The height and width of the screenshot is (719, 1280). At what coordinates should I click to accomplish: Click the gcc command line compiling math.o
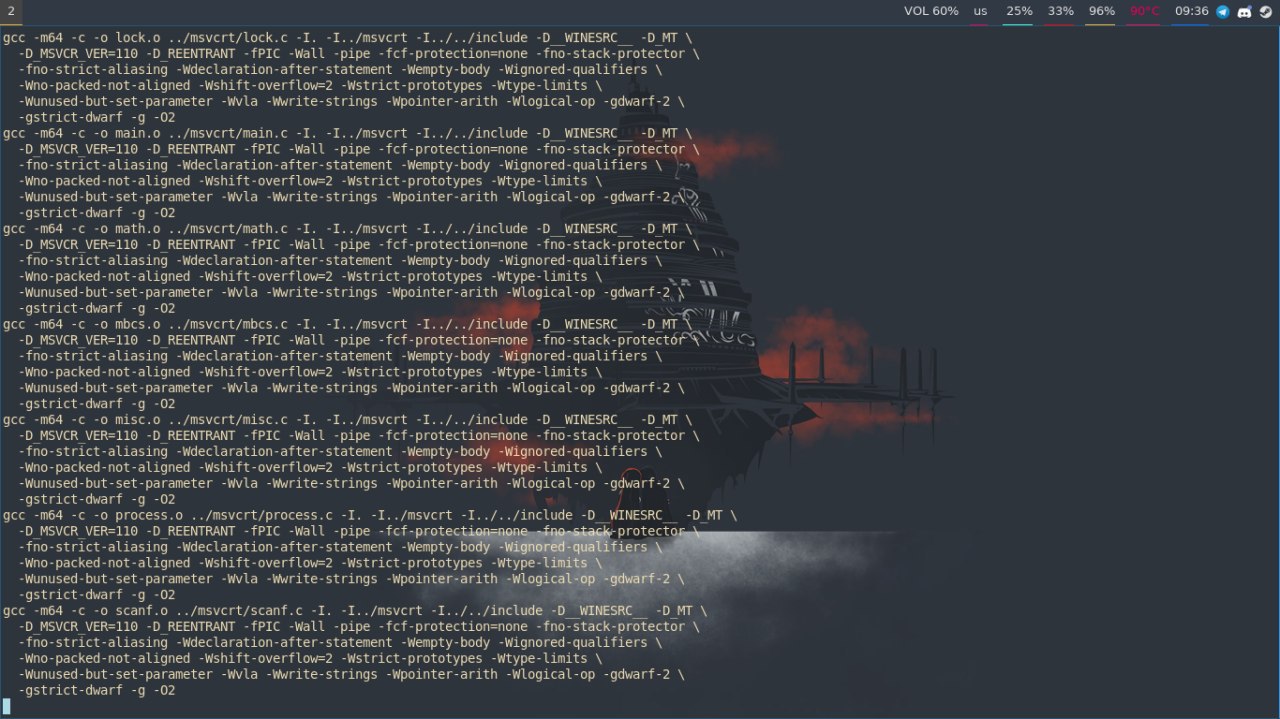[347, 228]
